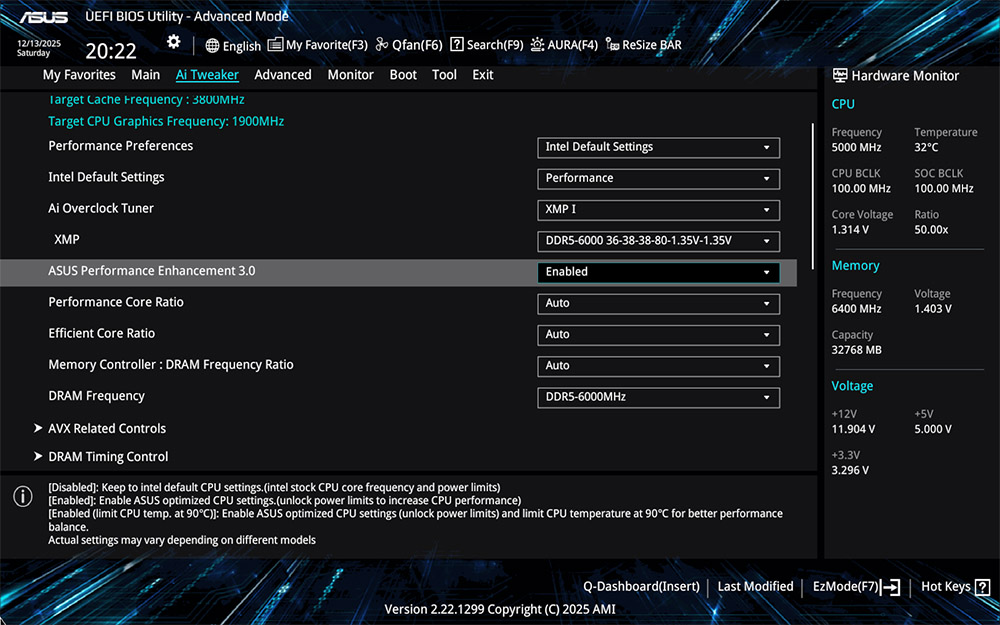The height and width of the screenshot is (625, 1000).
Task: View the Last Modified settings
Action: (x=755, y=587)
